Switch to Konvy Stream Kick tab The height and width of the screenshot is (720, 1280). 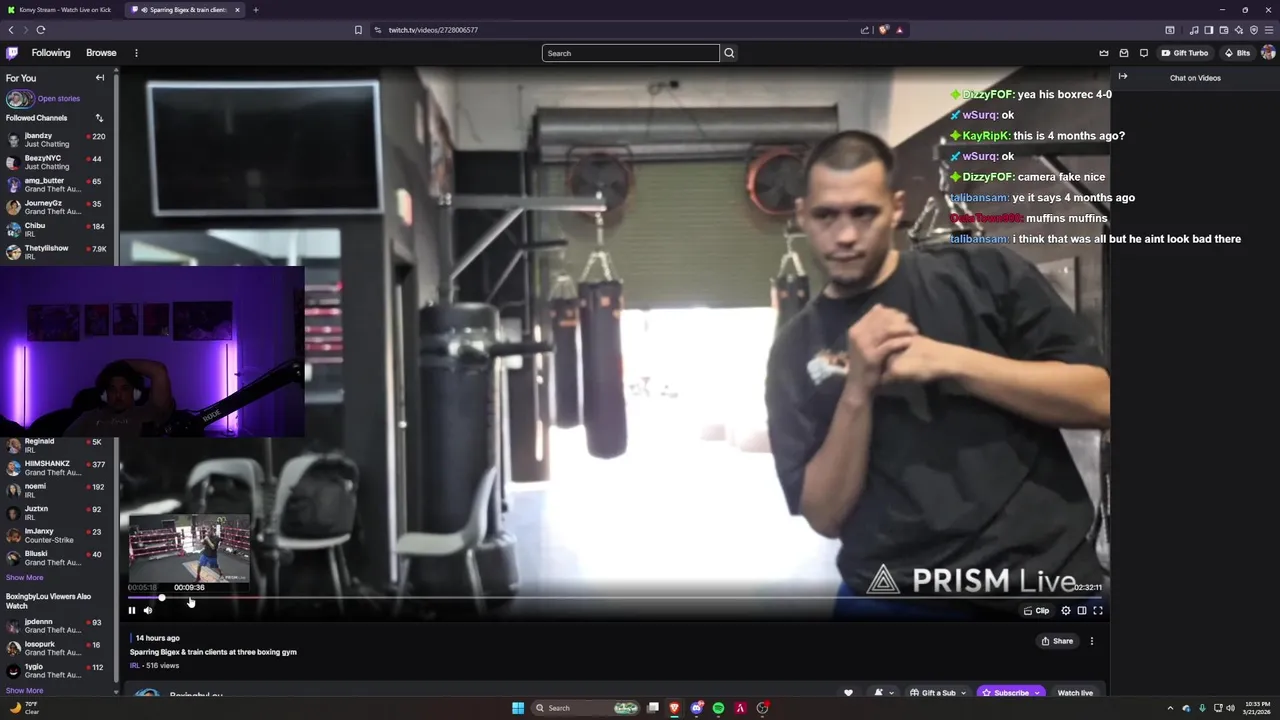pos(60,10)
